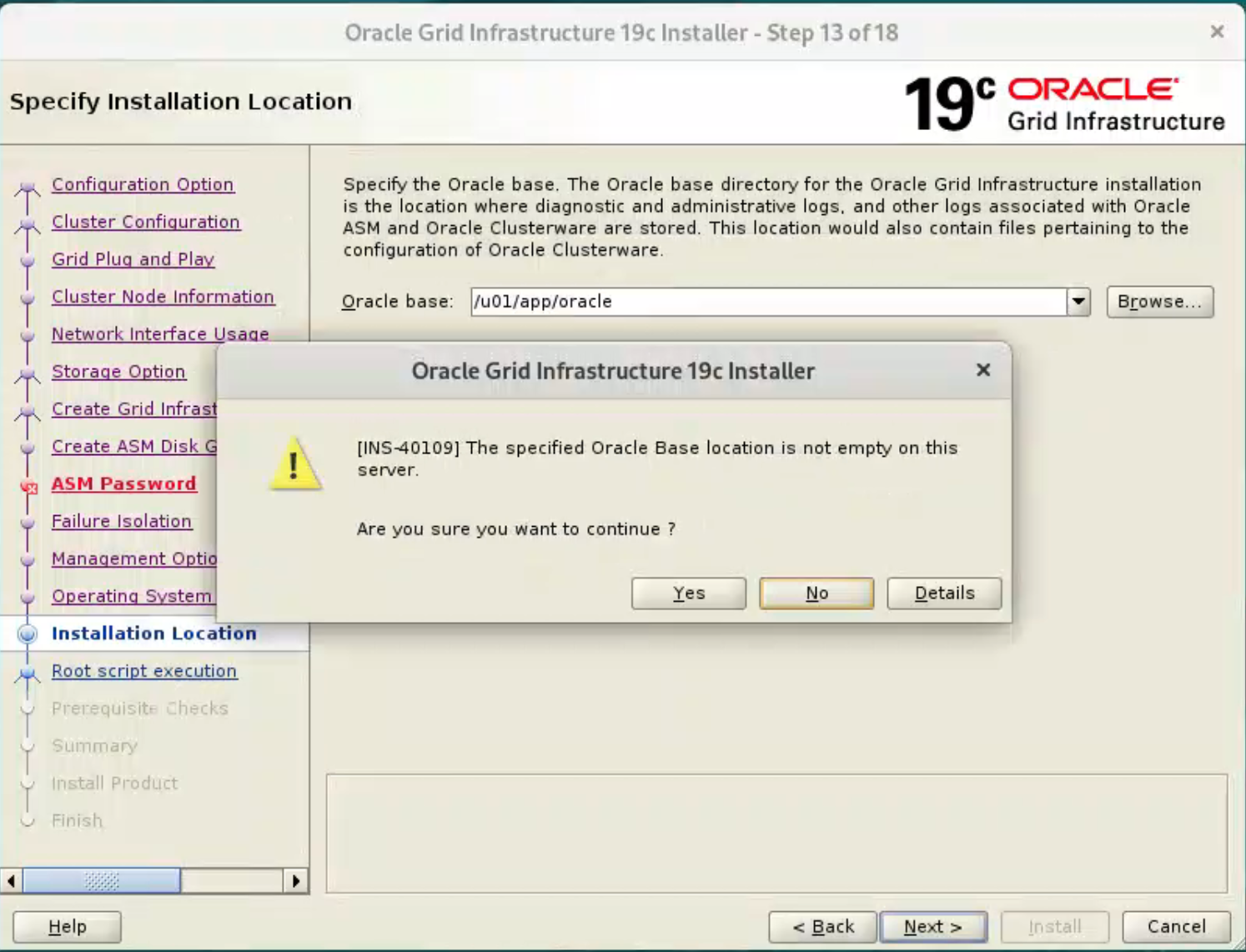Open Management Options step
The height and width of the screenshot is (952, 1246).
pyautogui.click(x=134, y=559)
